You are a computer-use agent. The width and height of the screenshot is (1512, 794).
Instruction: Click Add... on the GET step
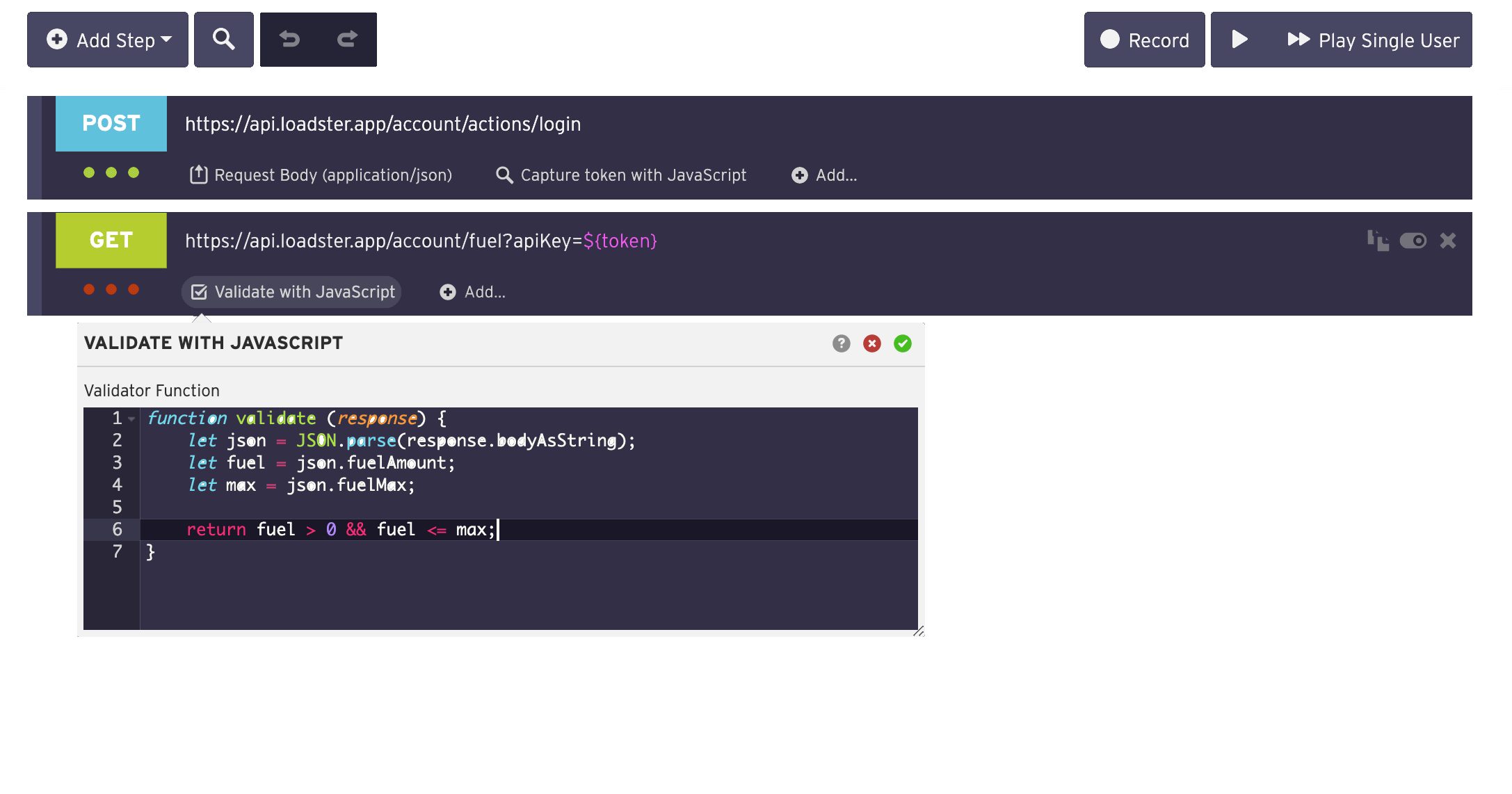[x=473, y=291]
